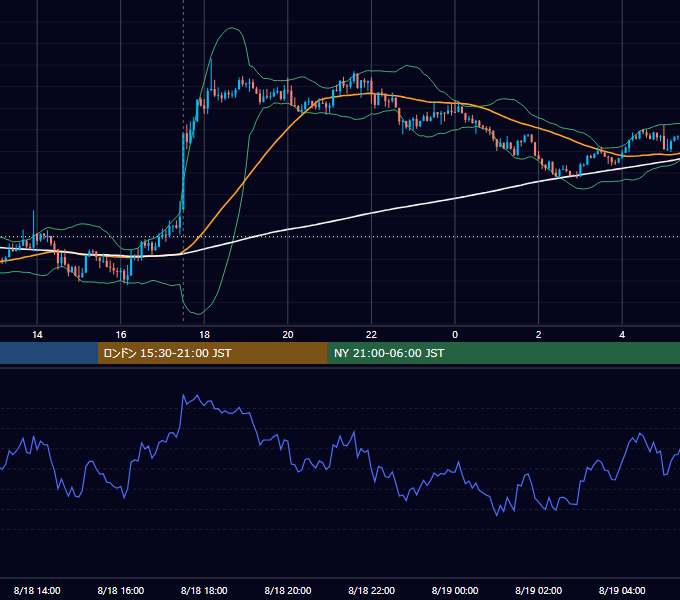Click the 8/19 02:00 time label
Screen dimensions: 680x600
point(539,590)
